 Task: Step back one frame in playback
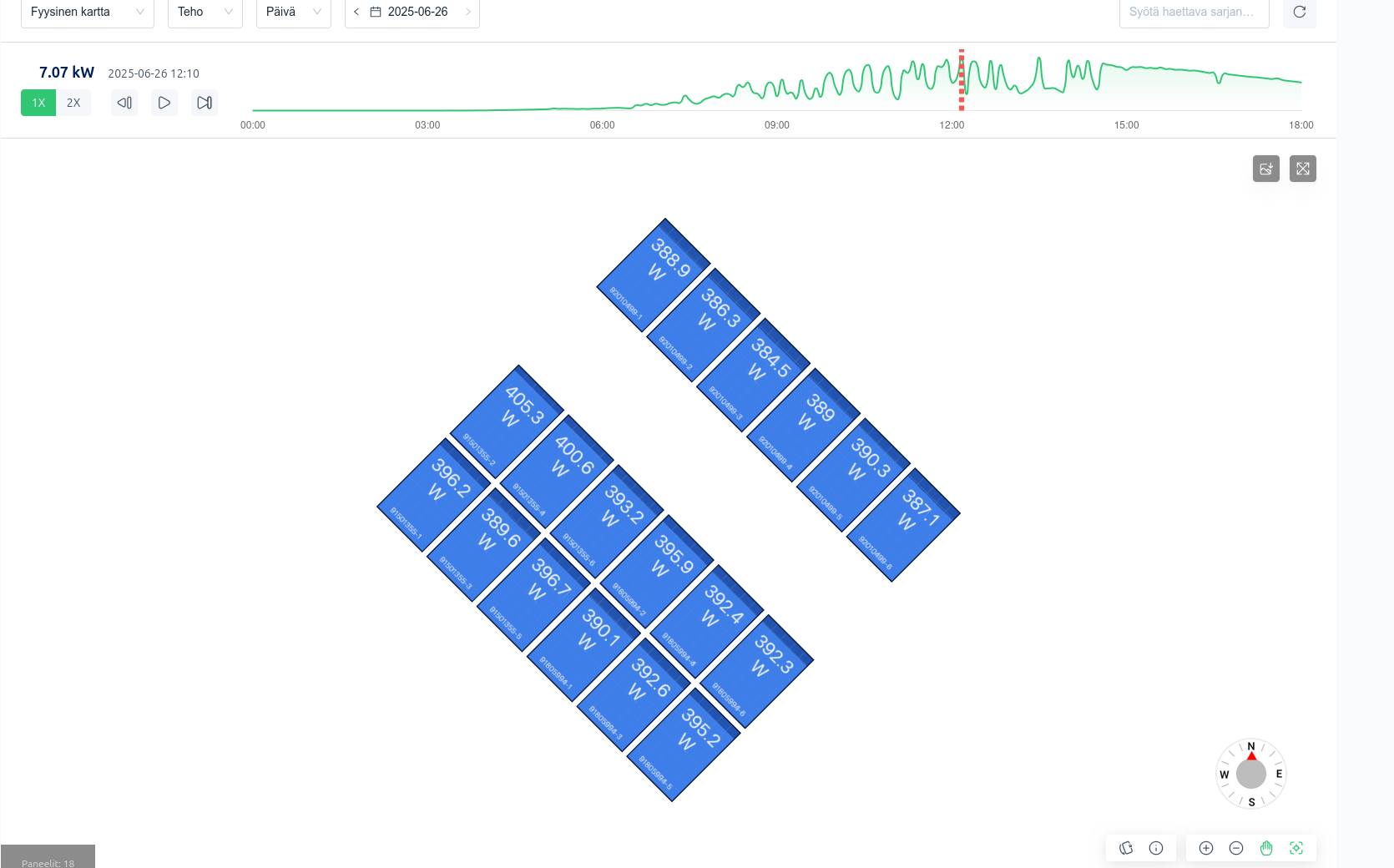point(124,103)
